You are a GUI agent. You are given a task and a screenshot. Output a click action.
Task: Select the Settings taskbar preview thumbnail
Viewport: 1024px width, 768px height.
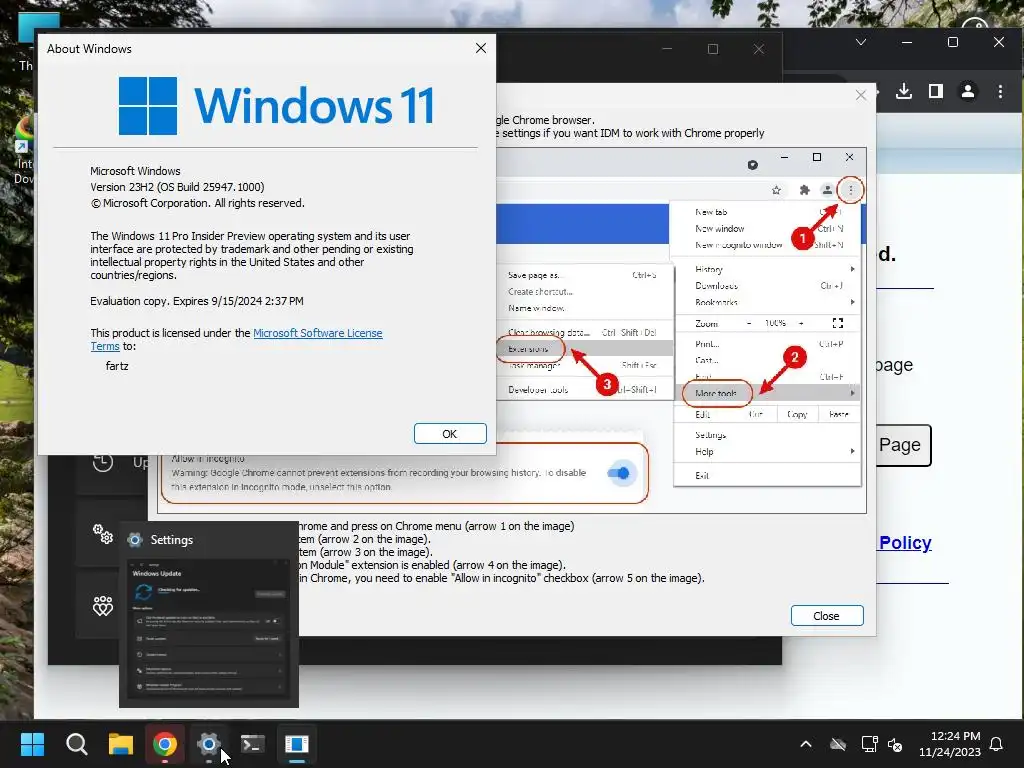(209, 629)
